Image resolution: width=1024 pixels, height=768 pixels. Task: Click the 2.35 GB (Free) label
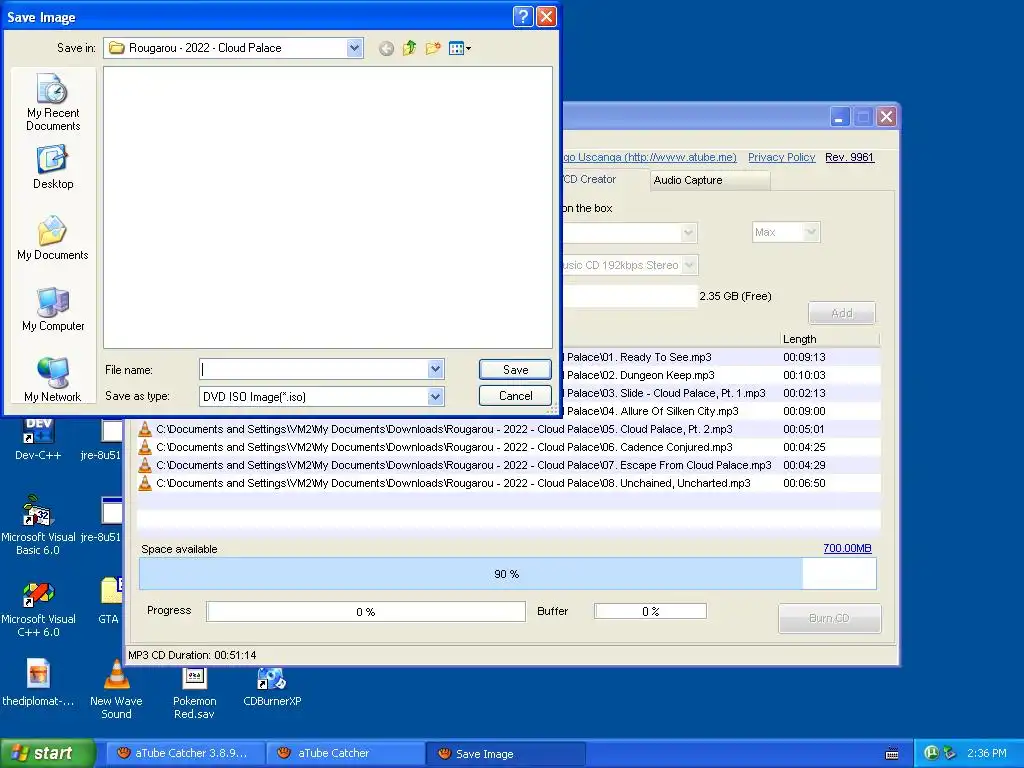tap(735, 296)
